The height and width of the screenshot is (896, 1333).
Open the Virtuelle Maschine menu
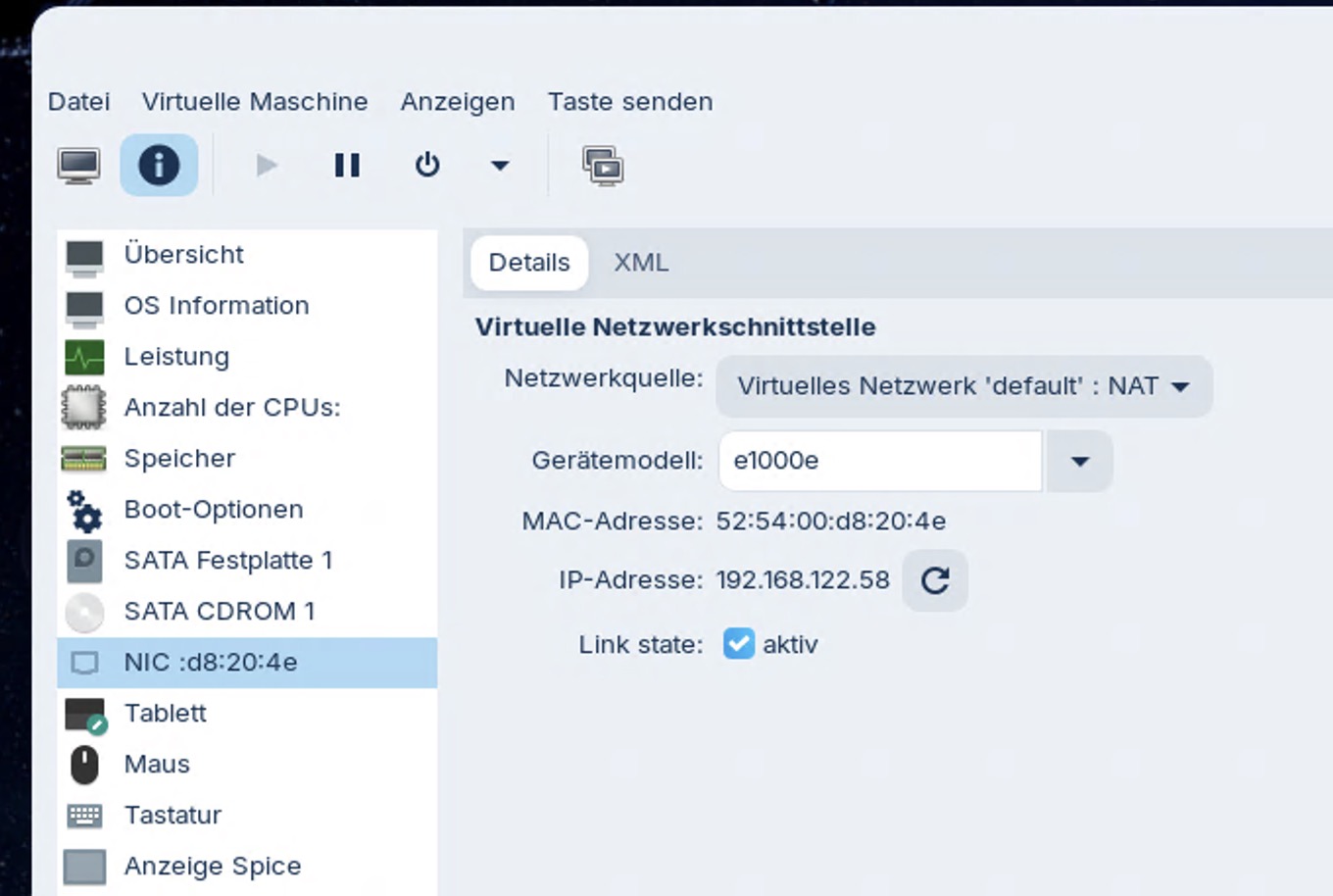click(255, 102)
